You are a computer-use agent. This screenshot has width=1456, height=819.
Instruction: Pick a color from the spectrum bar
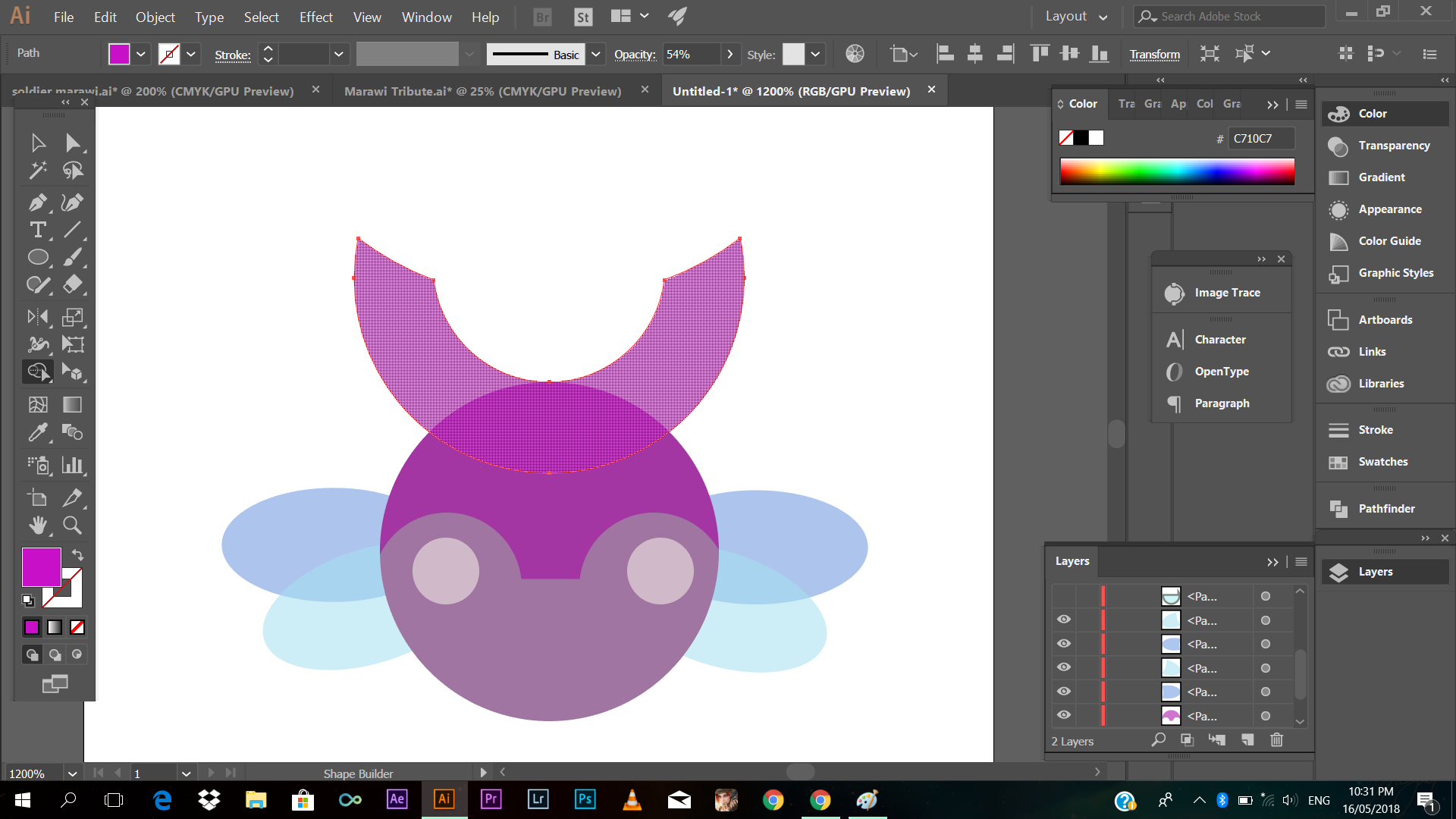coord(1177,171)
